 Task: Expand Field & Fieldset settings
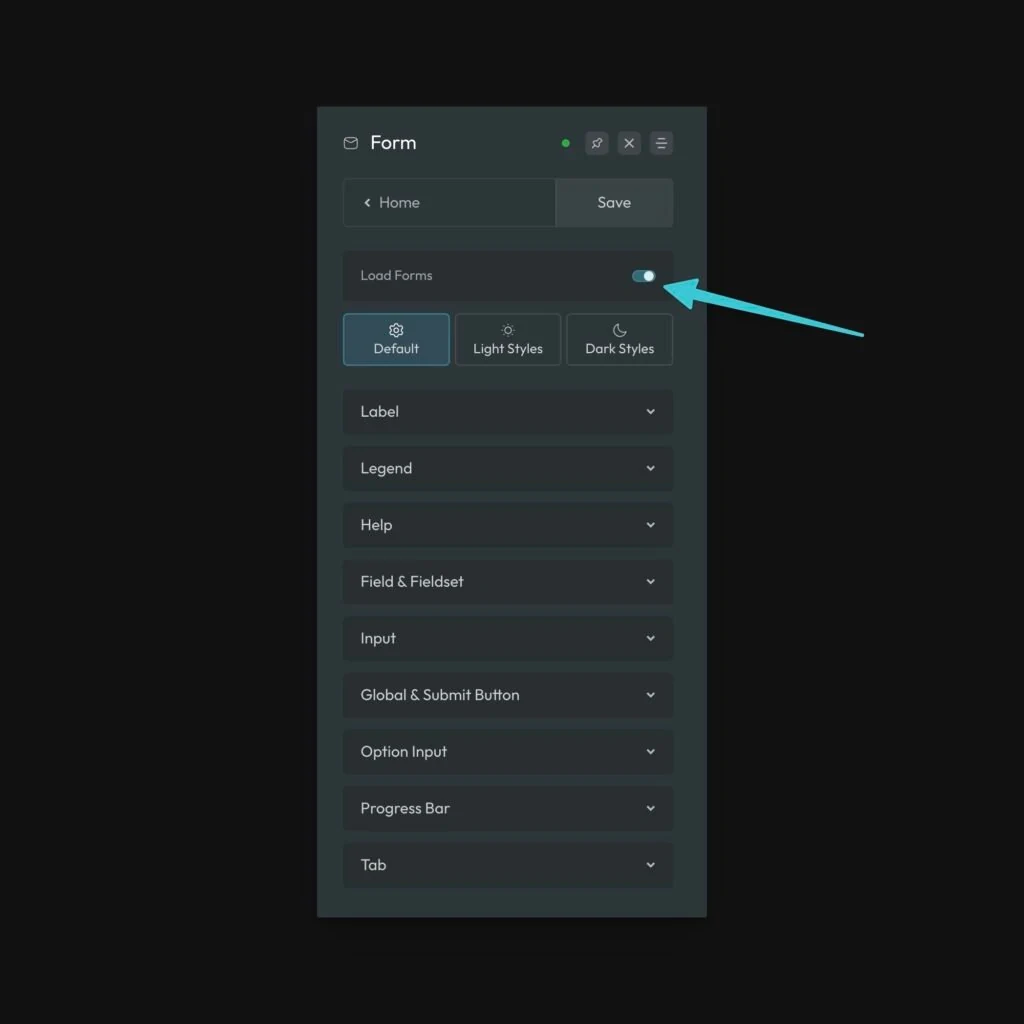(x=508, y=581)
